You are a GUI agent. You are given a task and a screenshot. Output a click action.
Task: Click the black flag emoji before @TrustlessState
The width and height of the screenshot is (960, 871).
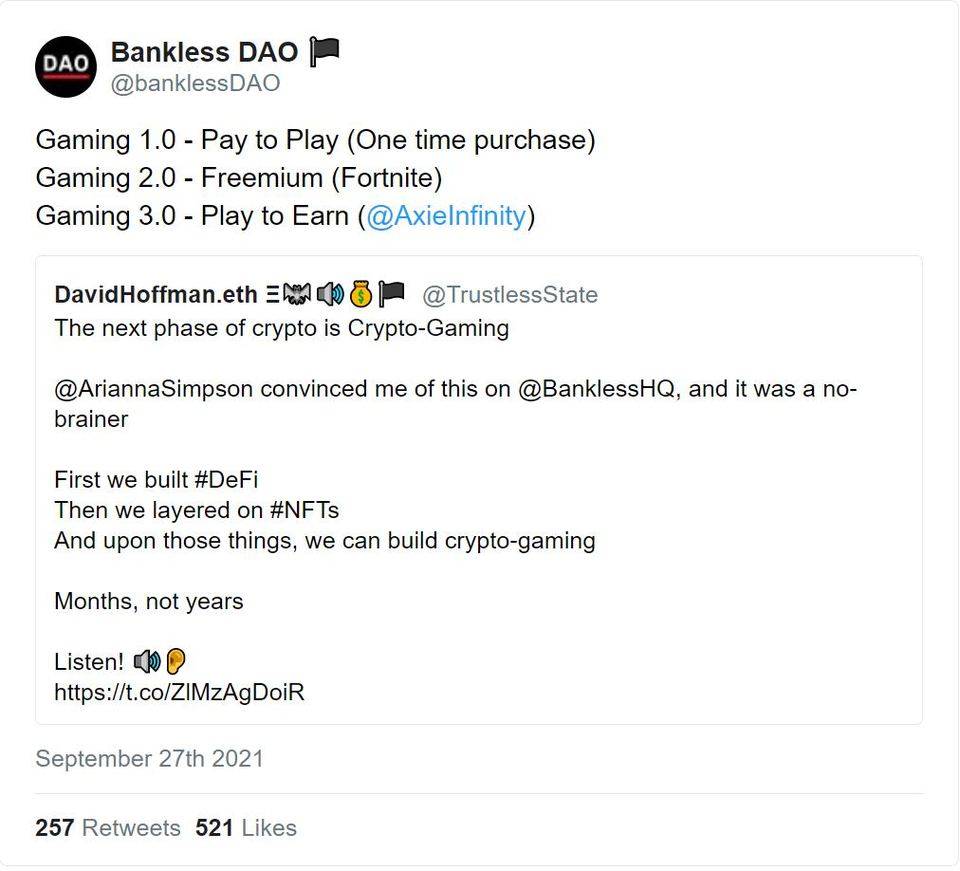click(391, 294)
